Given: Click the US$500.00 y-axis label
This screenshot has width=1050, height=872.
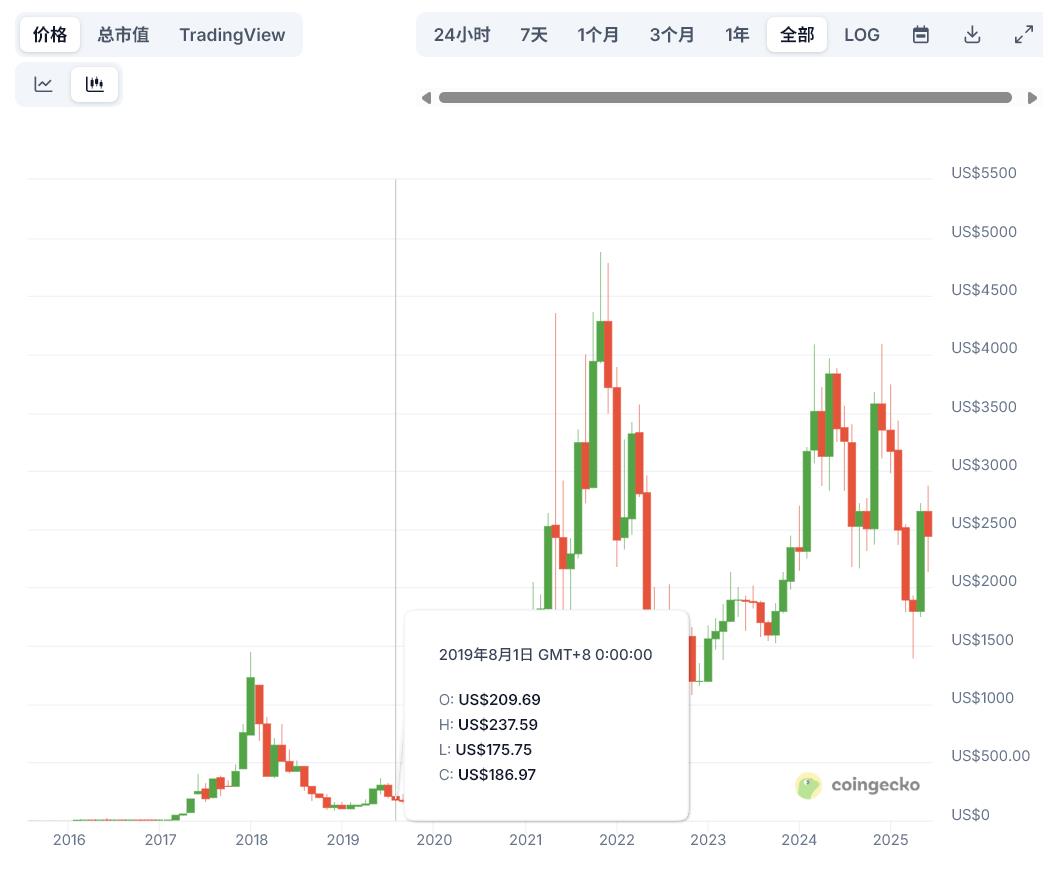Looking at the screenshot, I should (990, 755).
